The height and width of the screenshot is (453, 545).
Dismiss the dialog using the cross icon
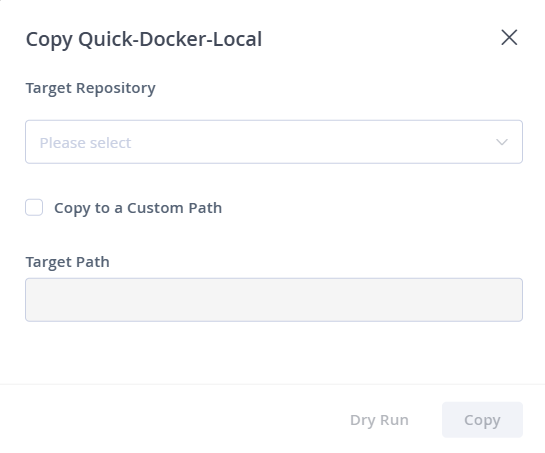tap(509, 38)
